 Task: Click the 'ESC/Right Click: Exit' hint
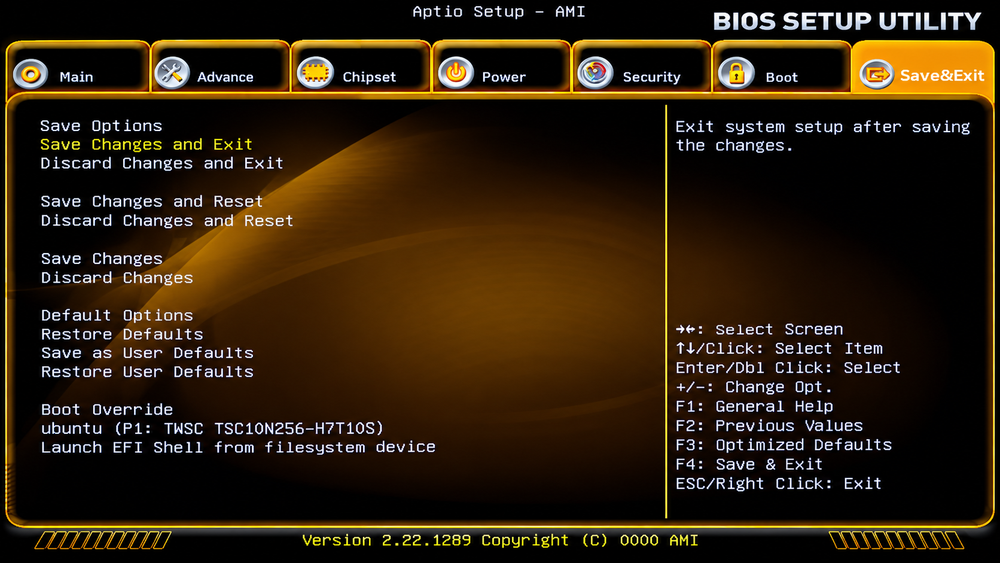tap(779, 484)
